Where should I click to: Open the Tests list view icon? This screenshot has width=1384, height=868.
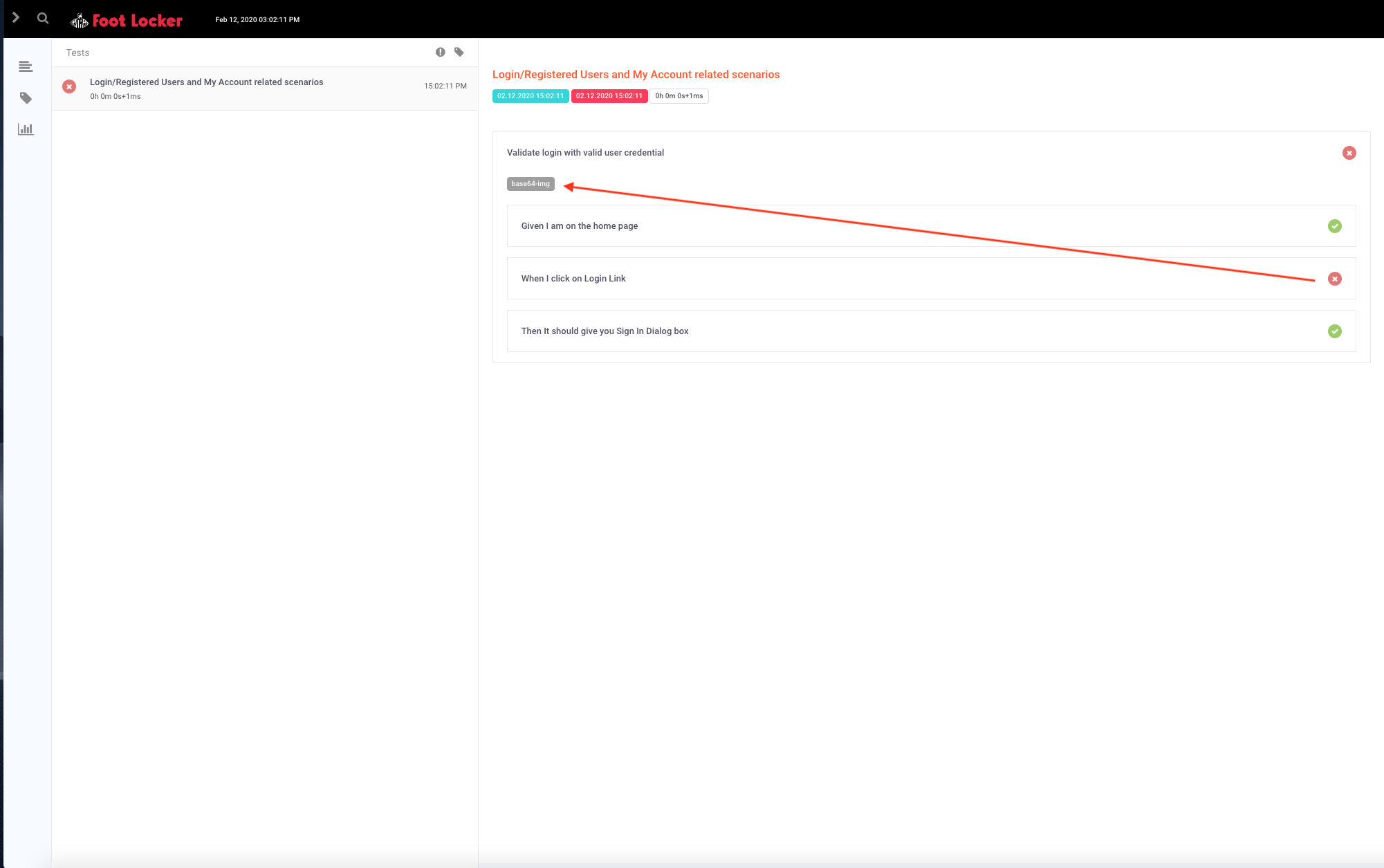click(x=26, y=66)
